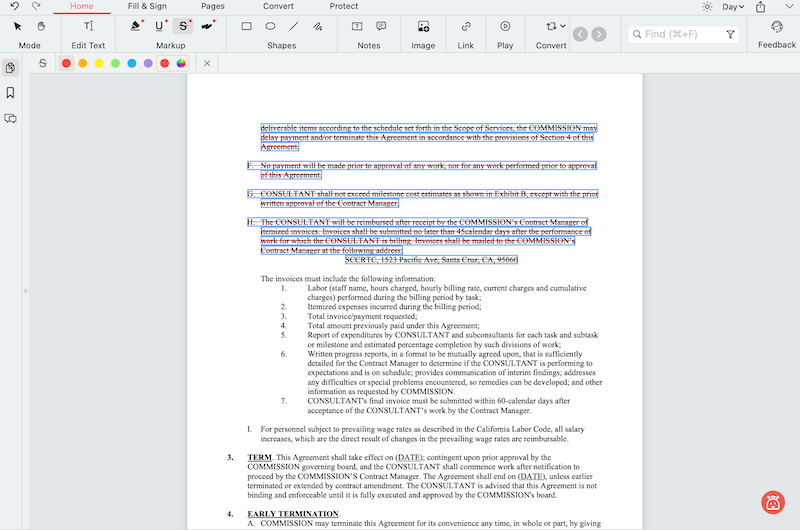Choose the pencil drawing shape tool
This screenshot has height=530, width=800.
(317, 26)
